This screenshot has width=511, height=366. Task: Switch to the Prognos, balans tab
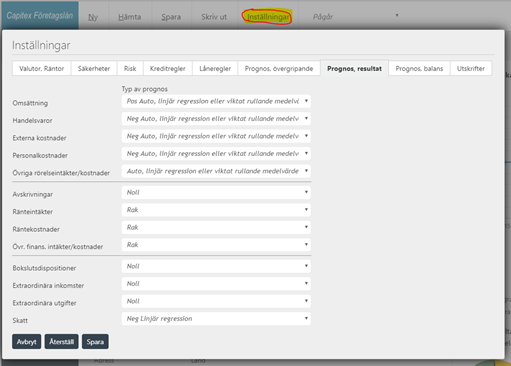419,68
